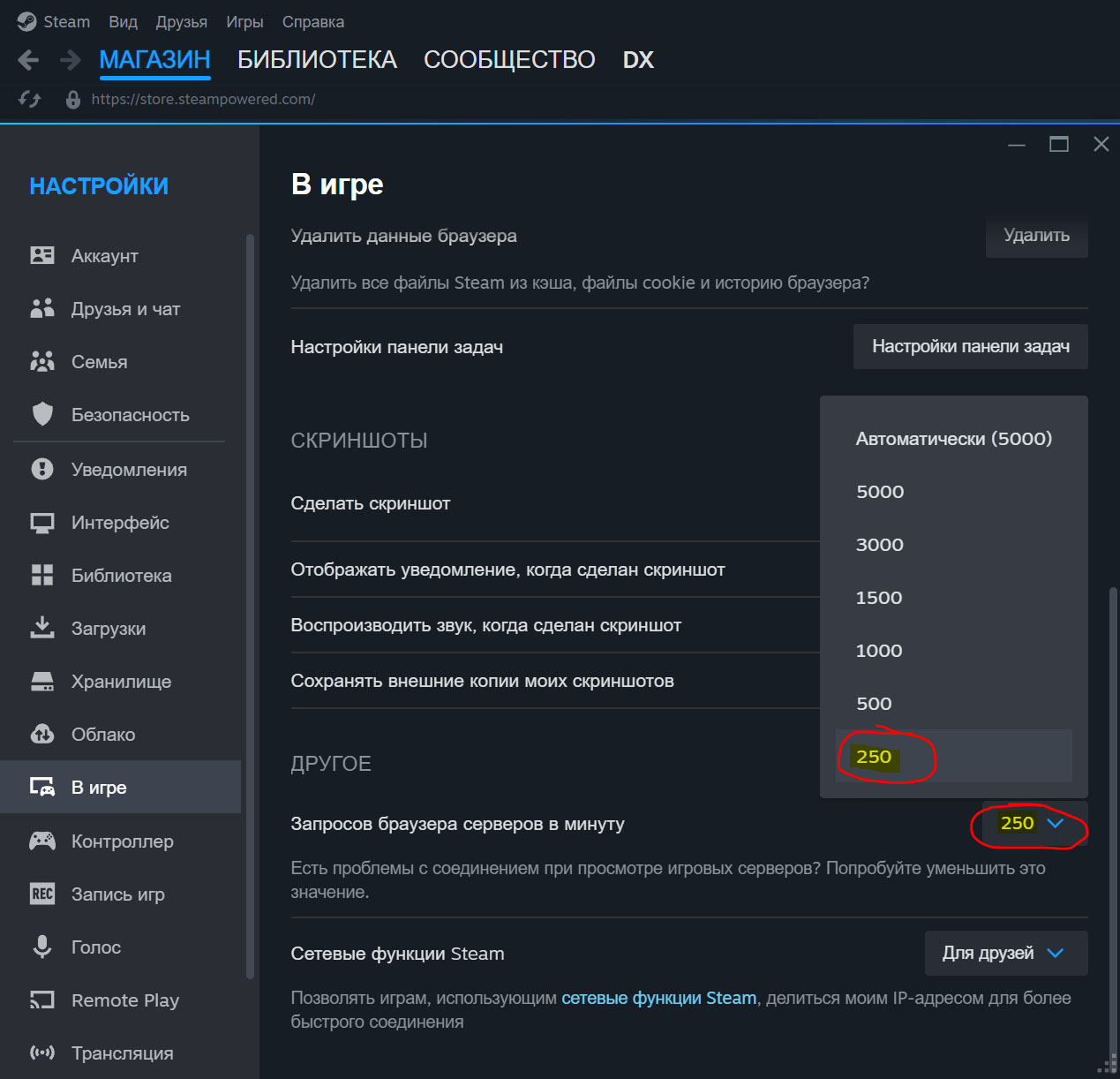The image size is (1120, 1079).
Task: Open the Контроллер settings section
Action: pyautogui.click(x=121, y=841)
